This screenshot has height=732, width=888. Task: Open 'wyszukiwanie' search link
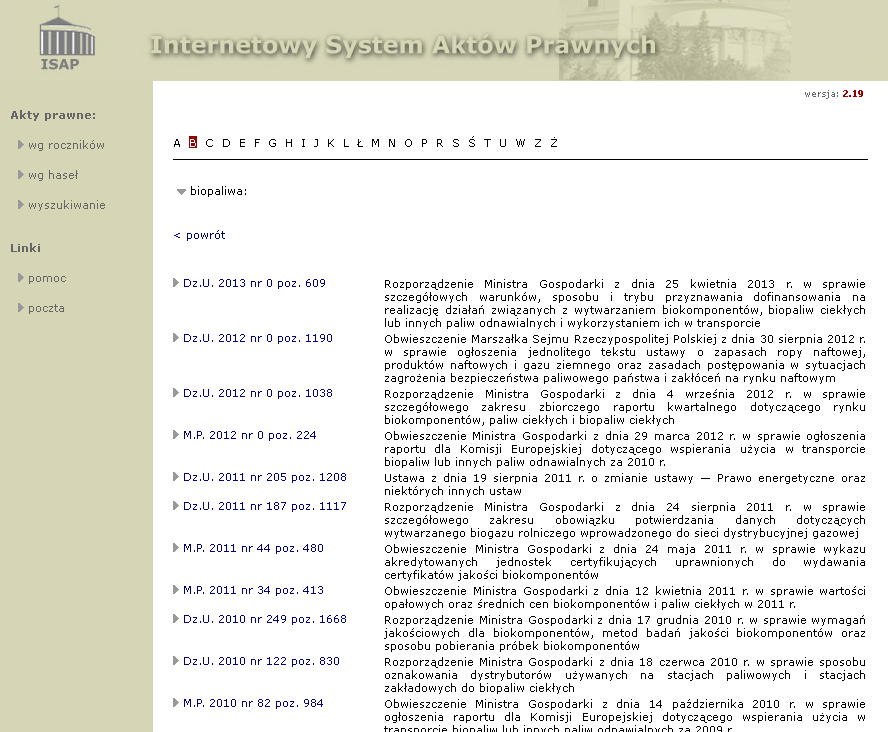click(x=67, y=205)
